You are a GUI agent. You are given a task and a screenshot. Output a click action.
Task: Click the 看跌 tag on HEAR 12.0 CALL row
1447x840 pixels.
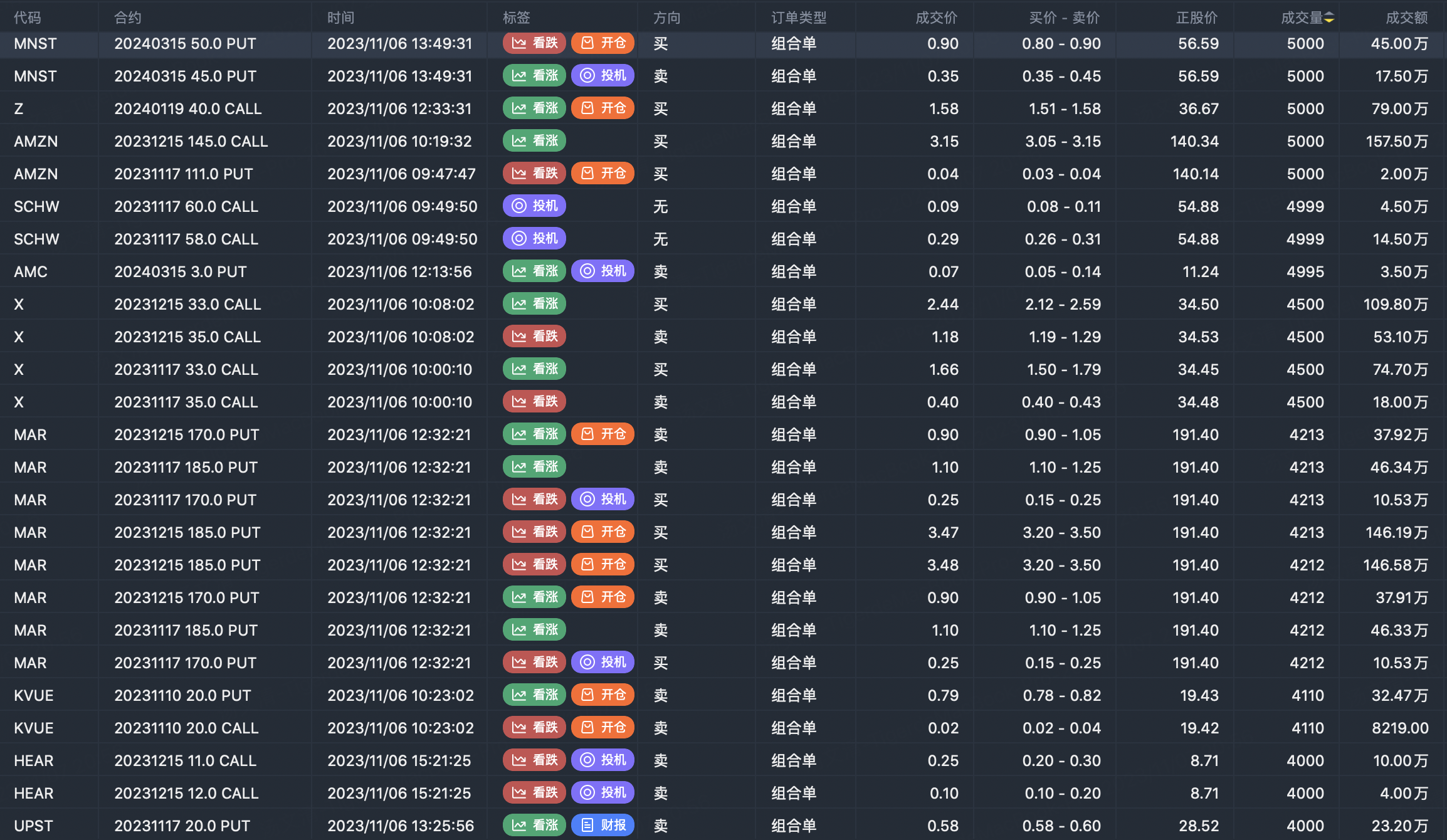coord(534,793)
